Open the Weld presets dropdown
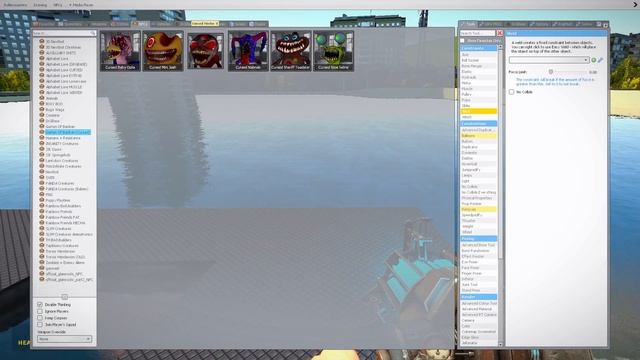The width and height of the screenshot is (640, 360). point(549,60)
